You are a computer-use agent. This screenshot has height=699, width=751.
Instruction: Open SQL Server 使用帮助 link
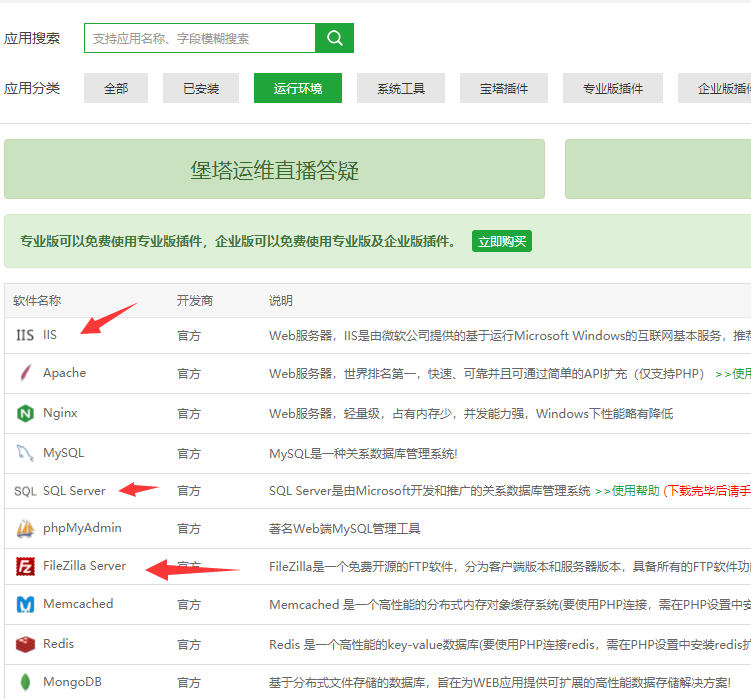[x=631, y=491]
